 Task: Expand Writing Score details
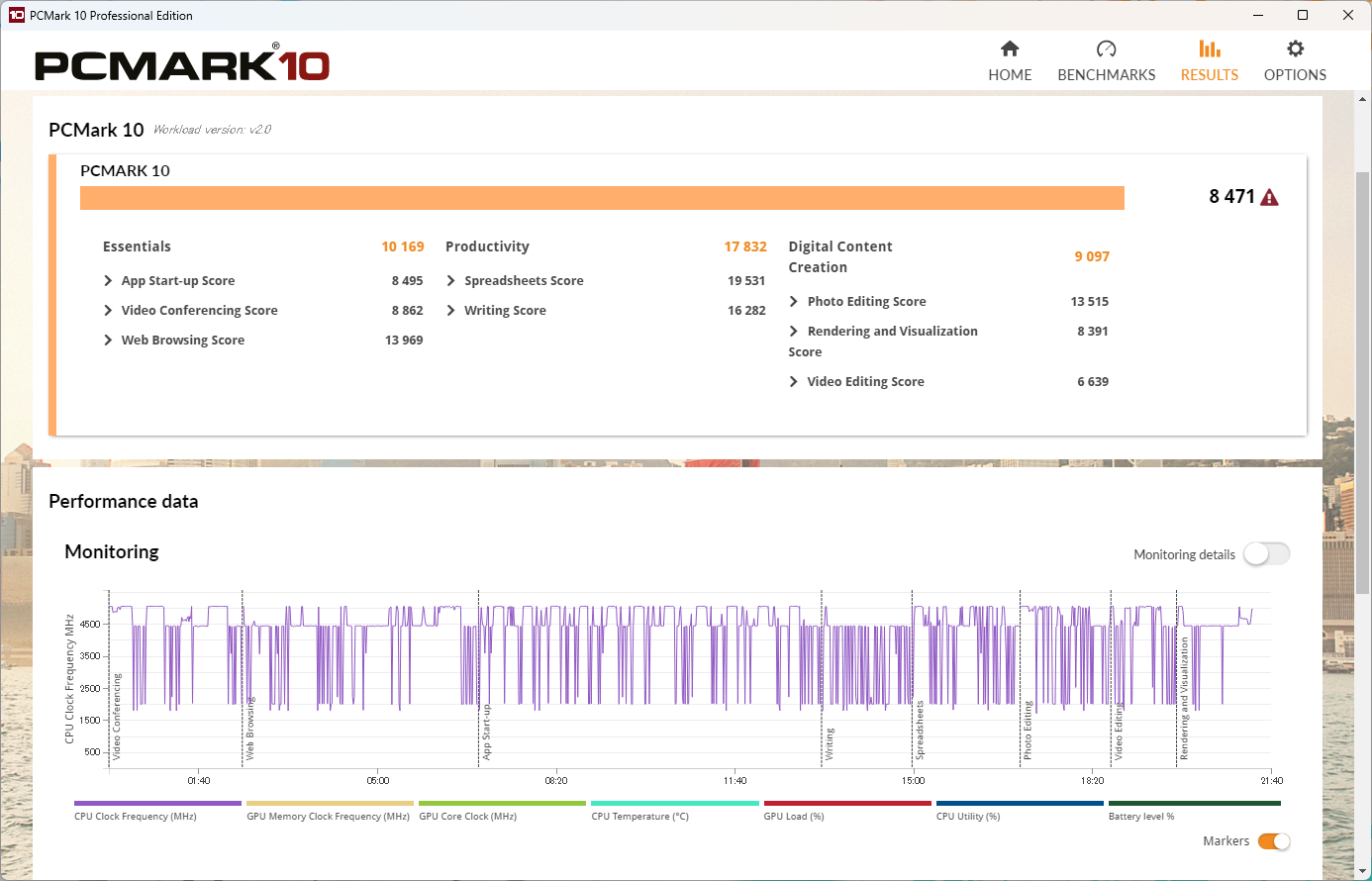pyautogui.click(x=451, y=311)
